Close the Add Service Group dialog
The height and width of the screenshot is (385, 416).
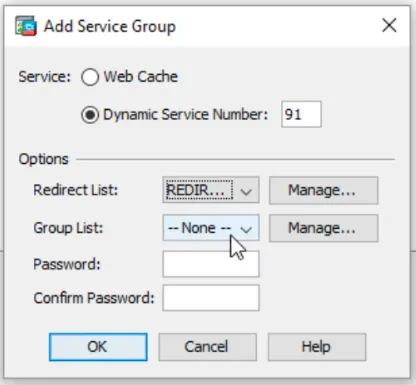[389, 25]
